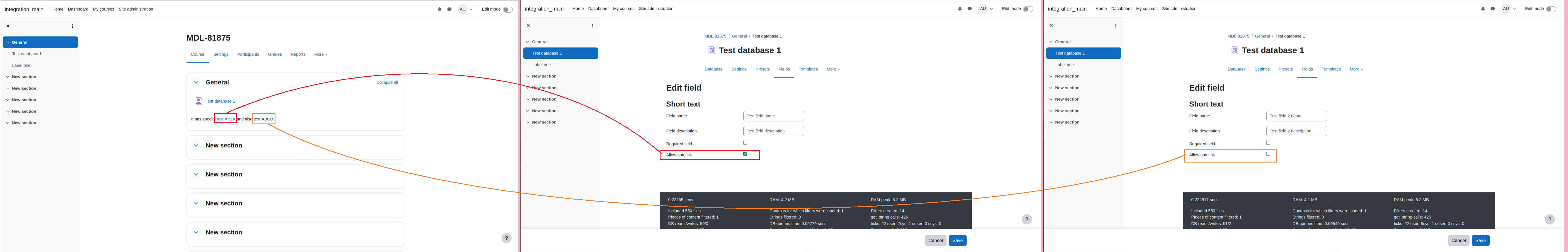This screenshot has height=252, width=1568.
Task: Open course index kebab in the Test field name window
Action: 593,26
